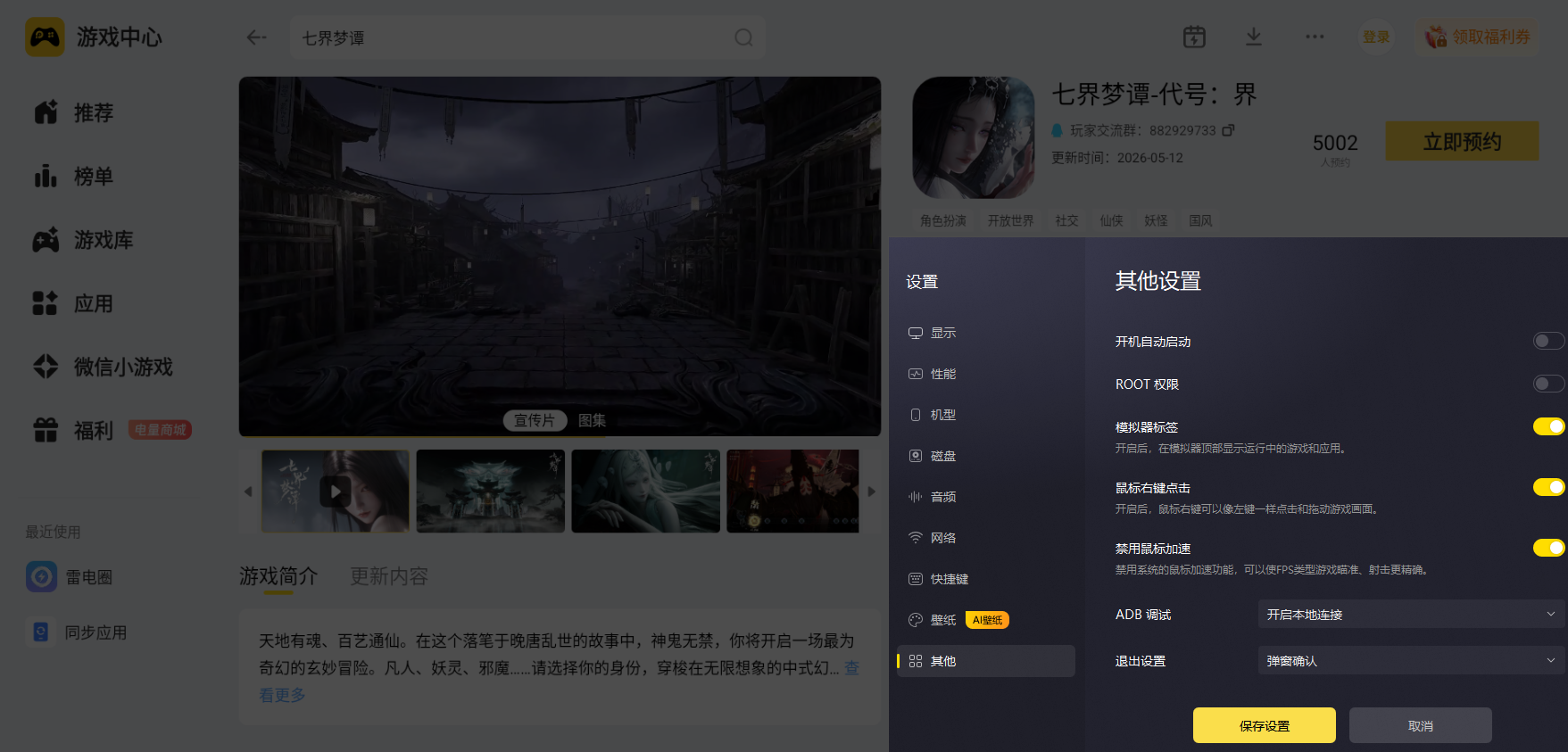1568x752 pixels.
Task: Click the search magnifier icon
Action: [x=743, y=37]
